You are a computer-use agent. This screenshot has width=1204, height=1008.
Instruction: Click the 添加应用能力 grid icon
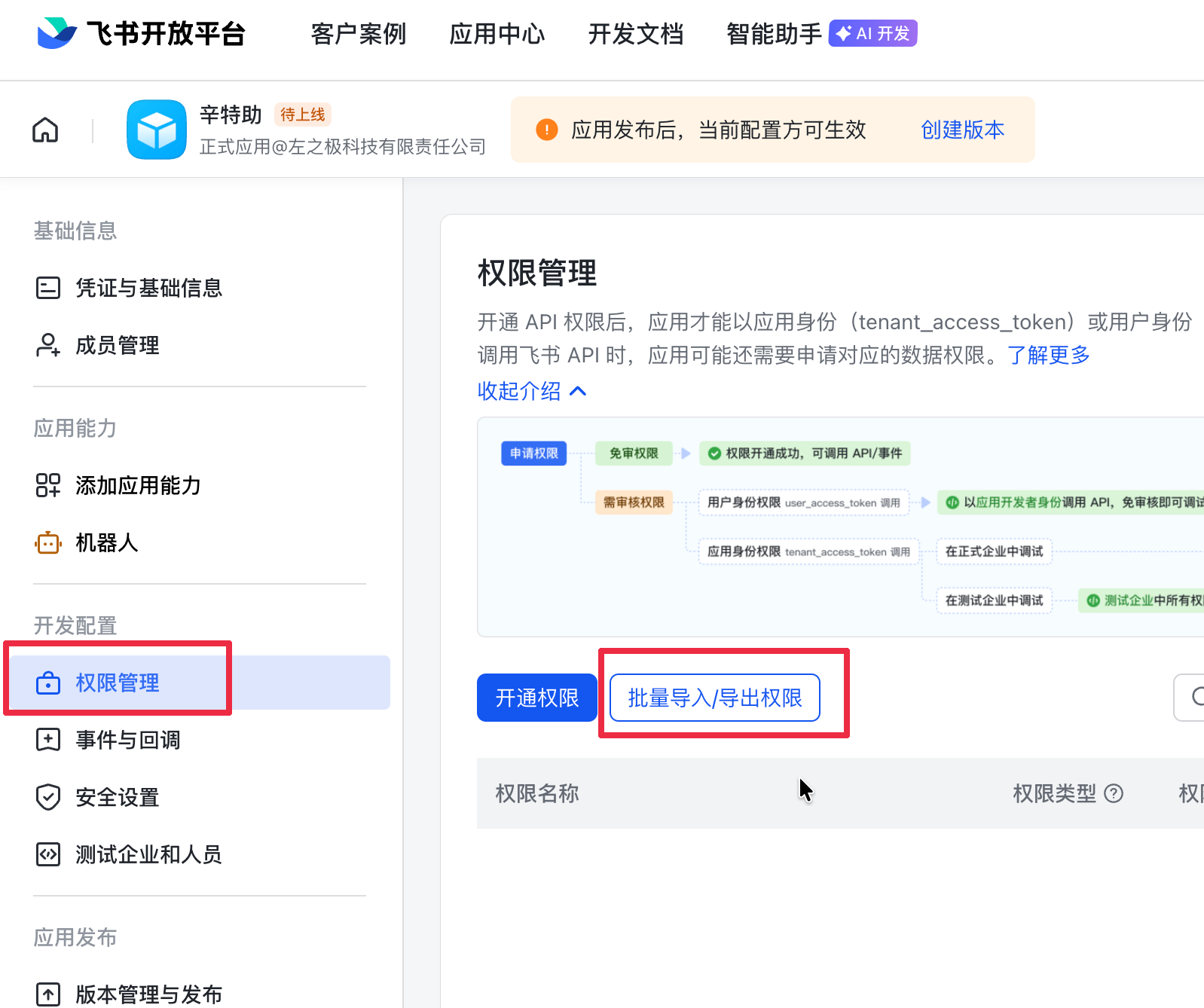(48, 485)
